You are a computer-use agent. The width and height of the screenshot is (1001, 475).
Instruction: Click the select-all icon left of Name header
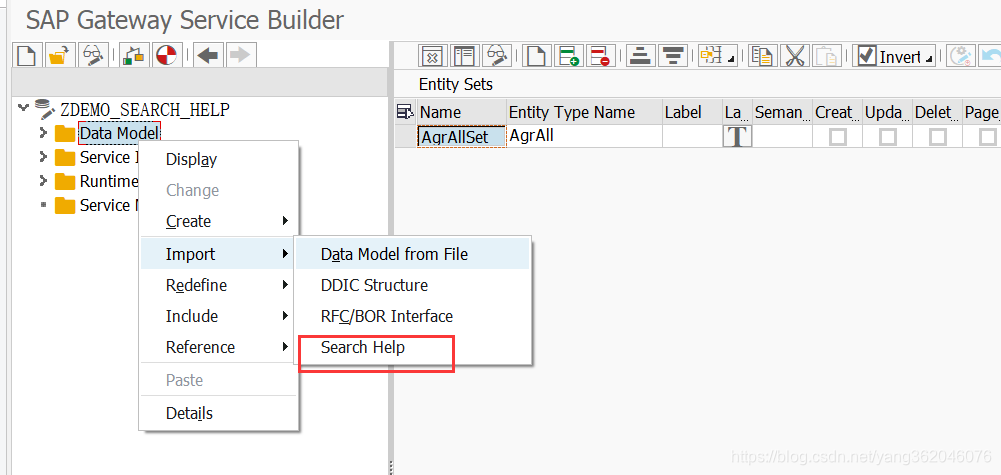coord(405,112)
